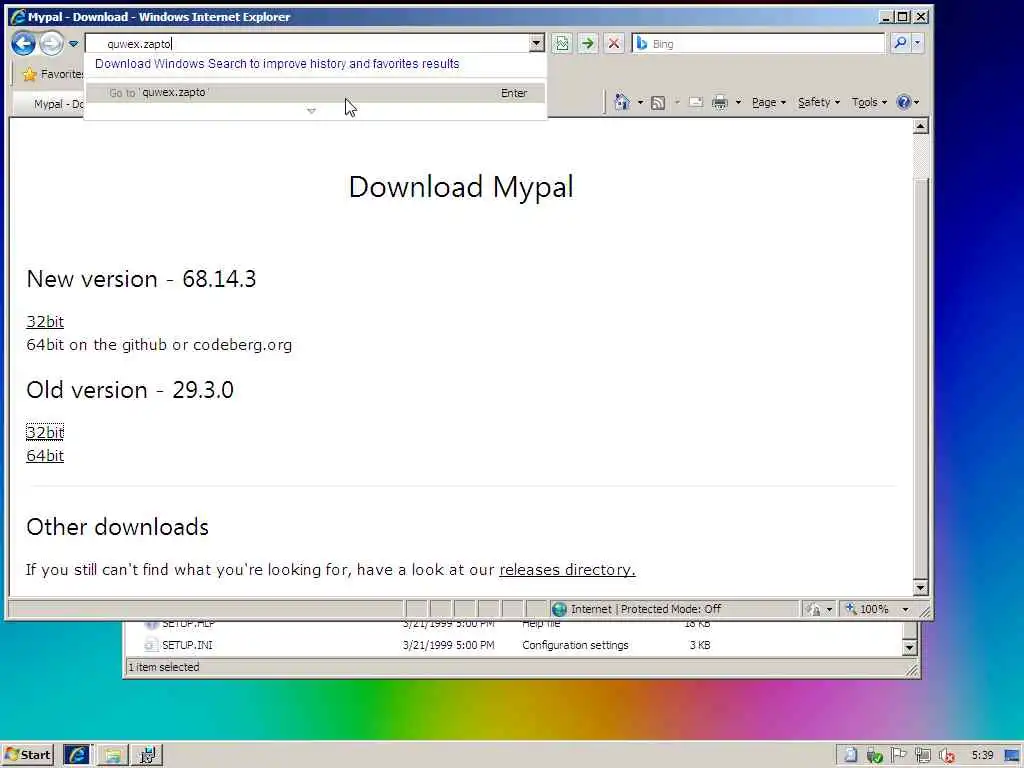Click the address bar containing quwex.zapto
The width and height of the screenshot is (1024, 768).
[x=307, y=44]
